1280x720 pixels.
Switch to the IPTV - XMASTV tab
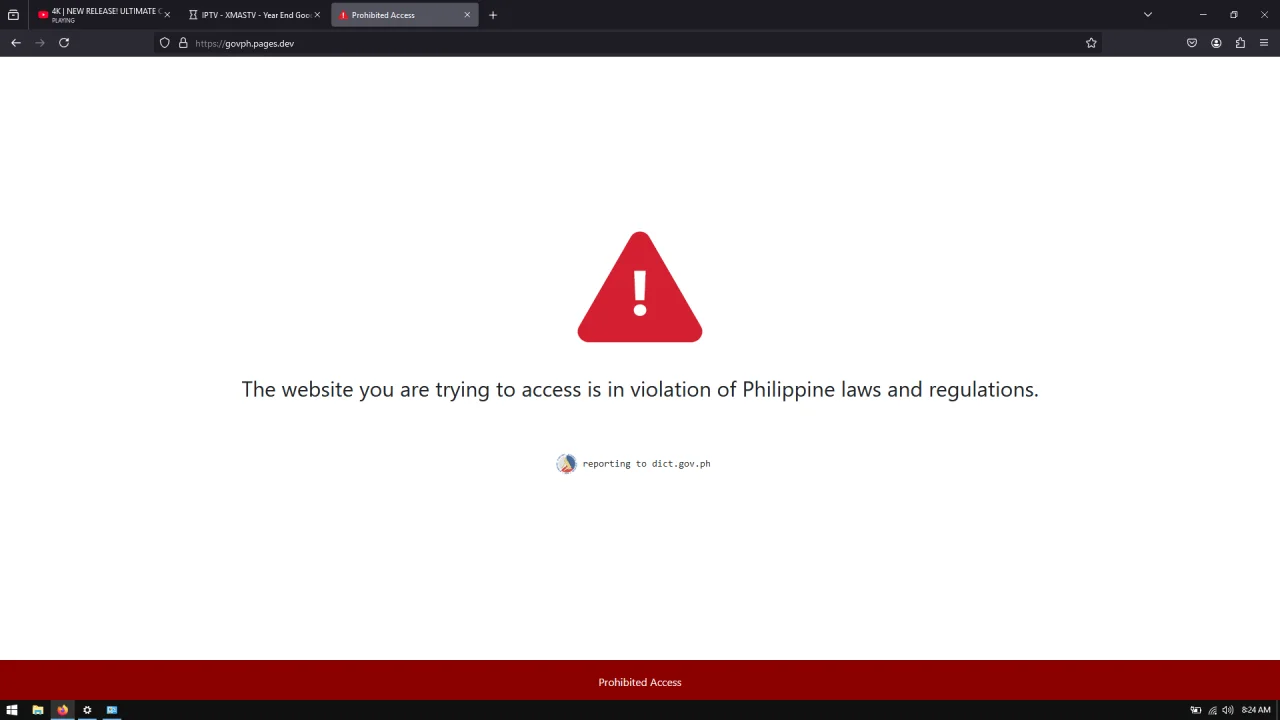(255, 15)
